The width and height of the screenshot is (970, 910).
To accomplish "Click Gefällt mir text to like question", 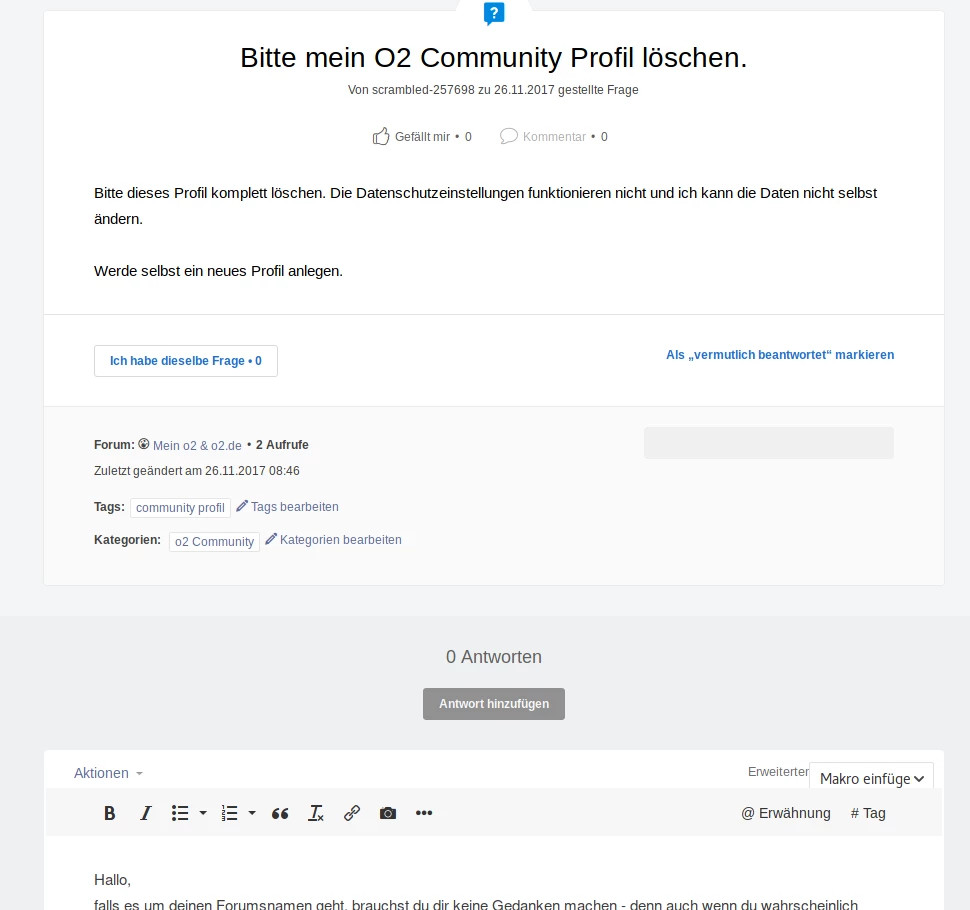I will [x=423, y=137].
